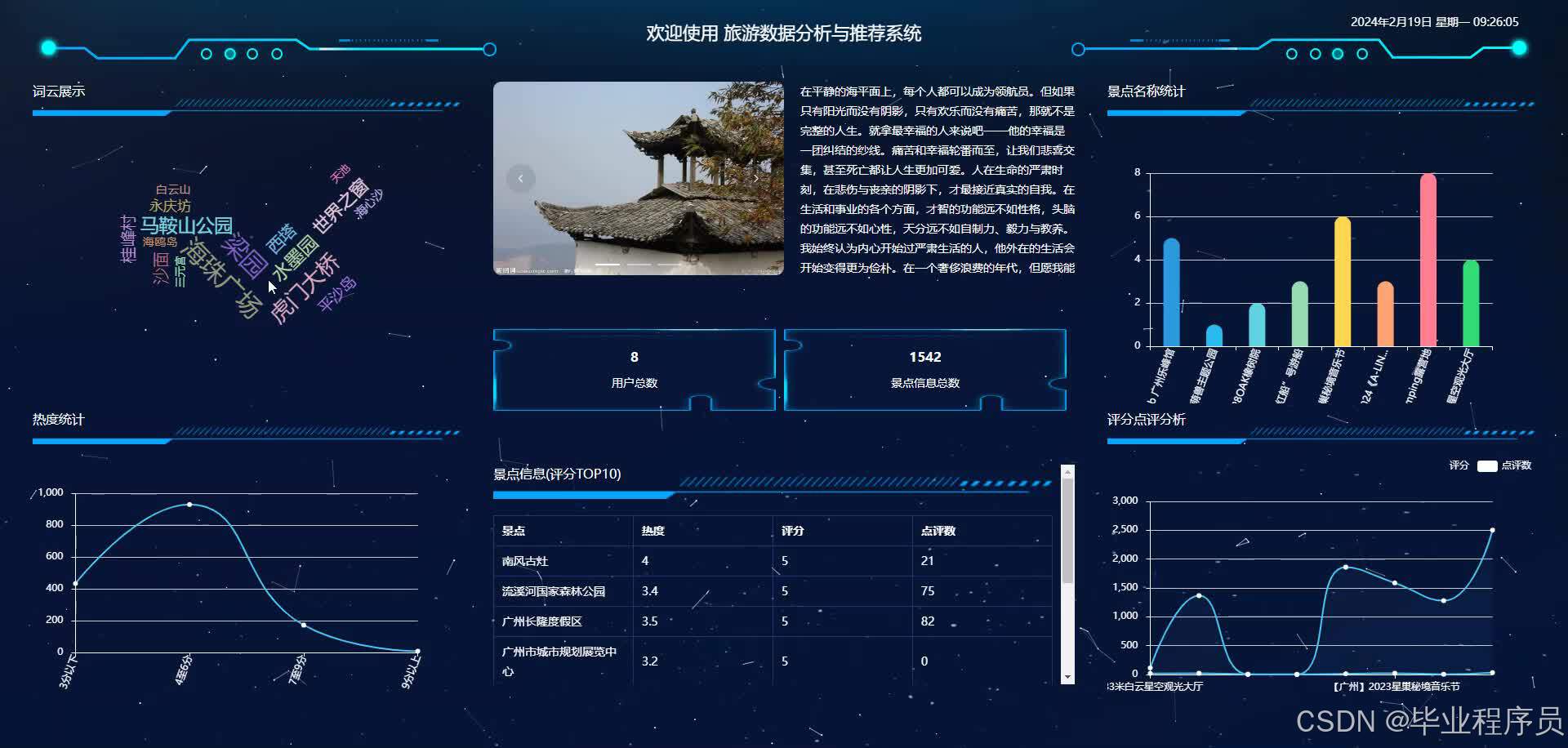Click the 景点信息总数 card showing 1542

[924, 369]
